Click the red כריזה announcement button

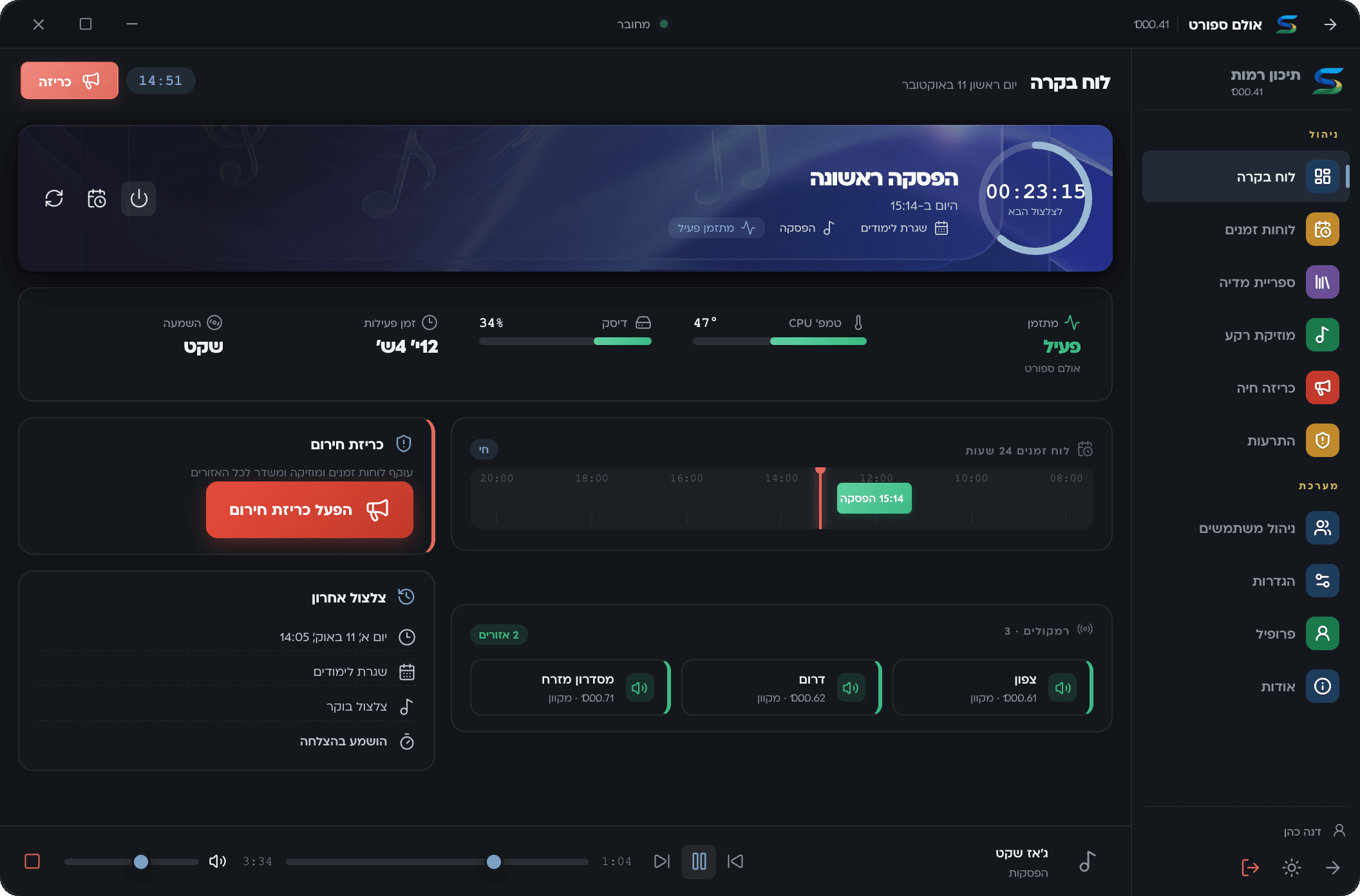coord(70,80)
